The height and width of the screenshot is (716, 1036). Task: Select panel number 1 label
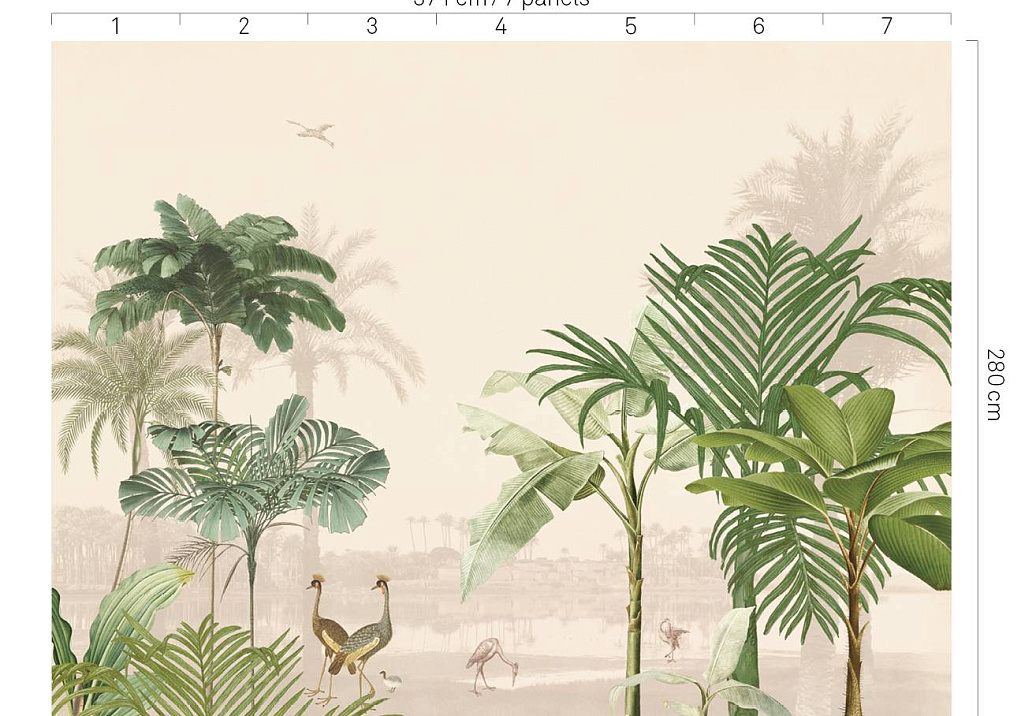(x=116, y=26)
